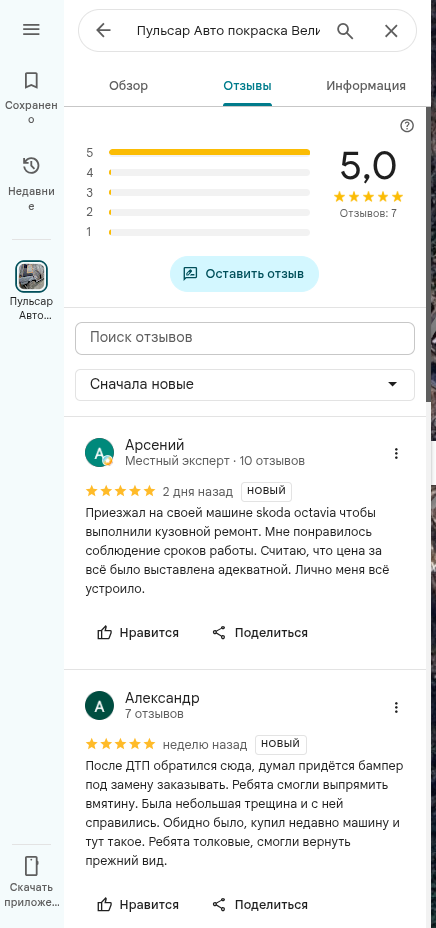436x928 pixels.
Task: Click the Оставить отзыв button
Action: [x=244, y=274]
